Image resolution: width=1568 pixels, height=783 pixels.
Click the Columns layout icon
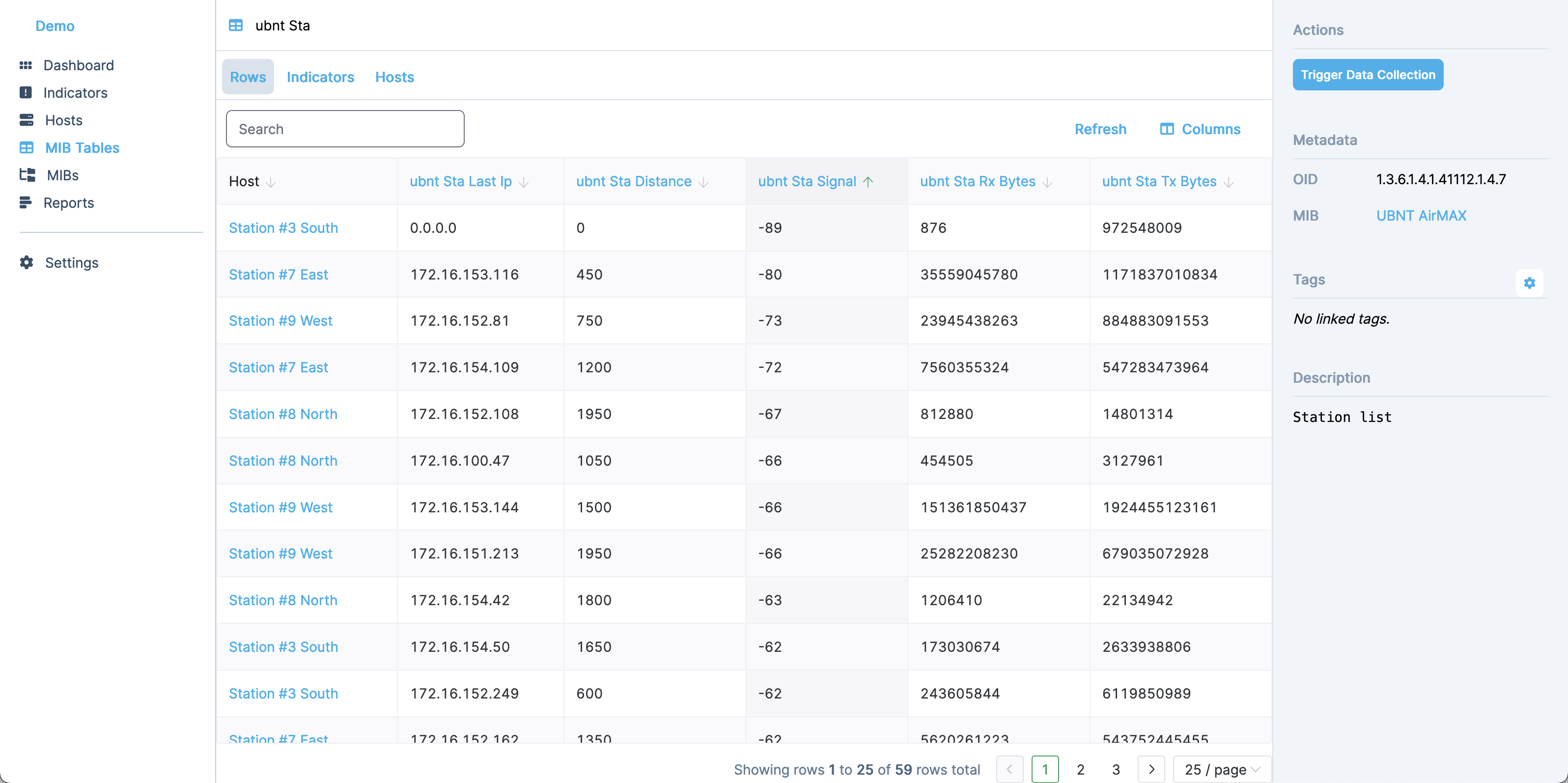[1166, 129]
